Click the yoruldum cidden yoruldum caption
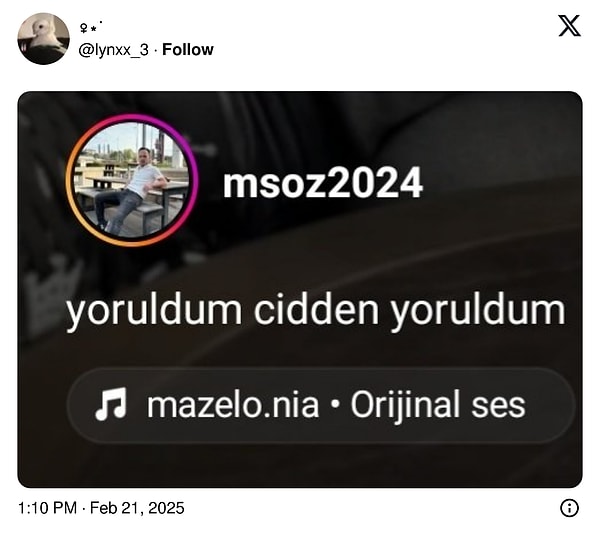 click(x=315, y=311)
